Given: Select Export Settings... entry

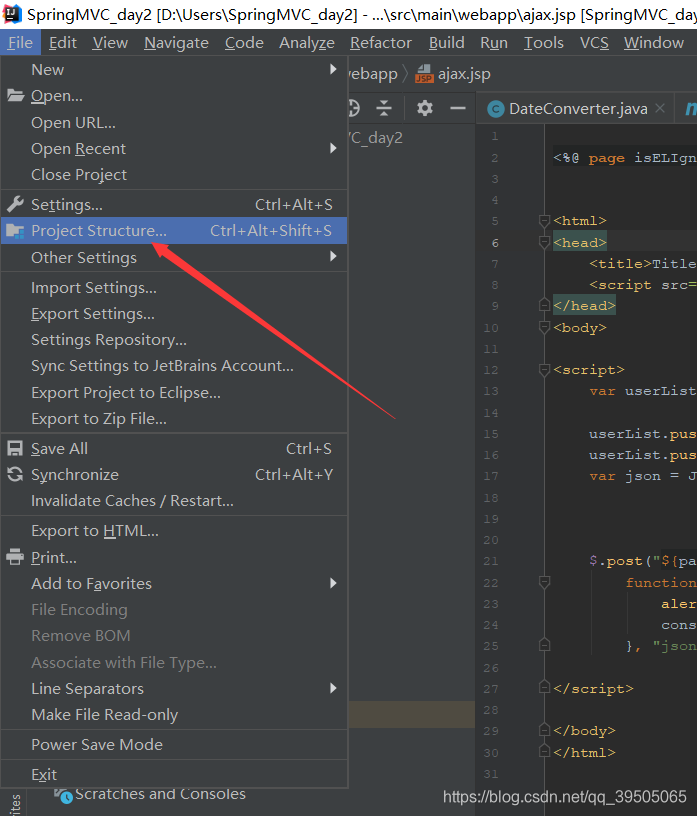Looking at the screenshot, I should coord(174,314).
